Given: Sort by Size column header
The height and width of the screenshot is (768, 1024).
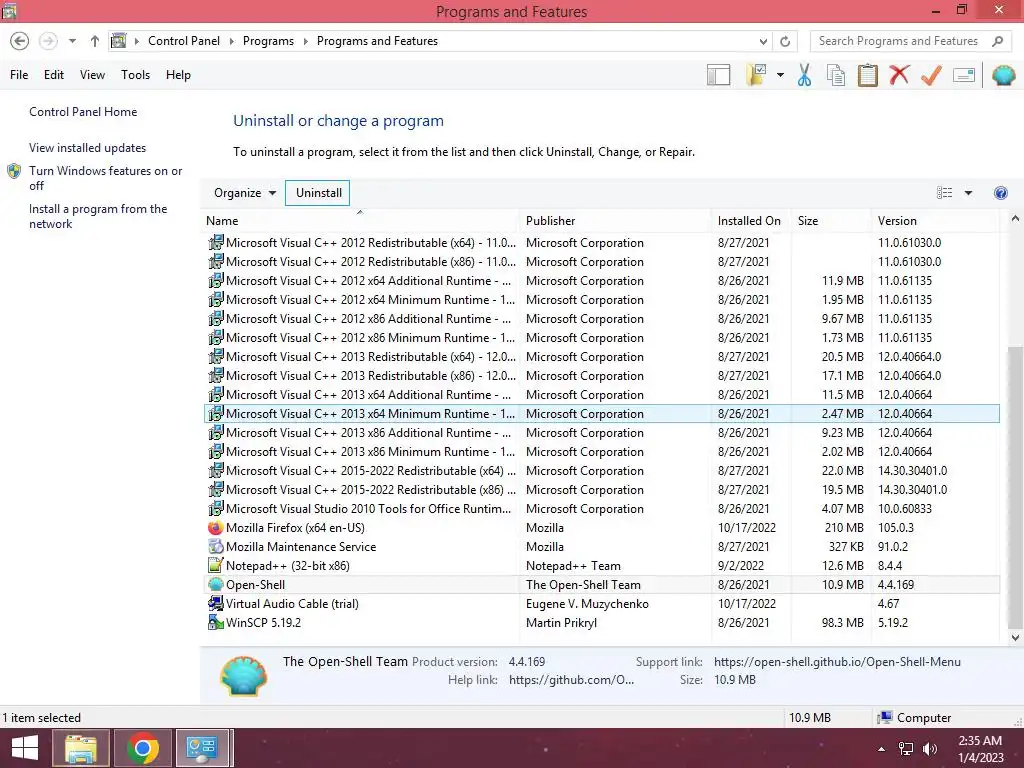Looking at the screenshot, I should coord(830,221).
